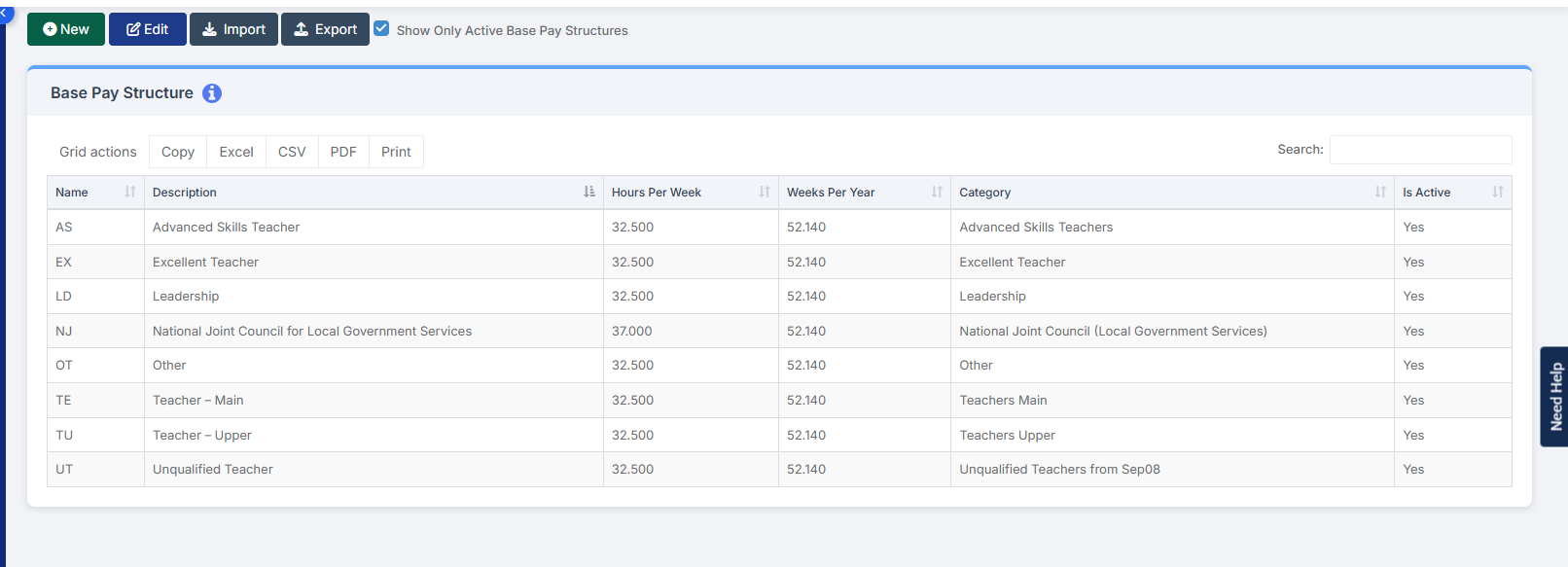Uncheck Show Only Active Base Pay Structures
1568x567 pixels.
382,29
